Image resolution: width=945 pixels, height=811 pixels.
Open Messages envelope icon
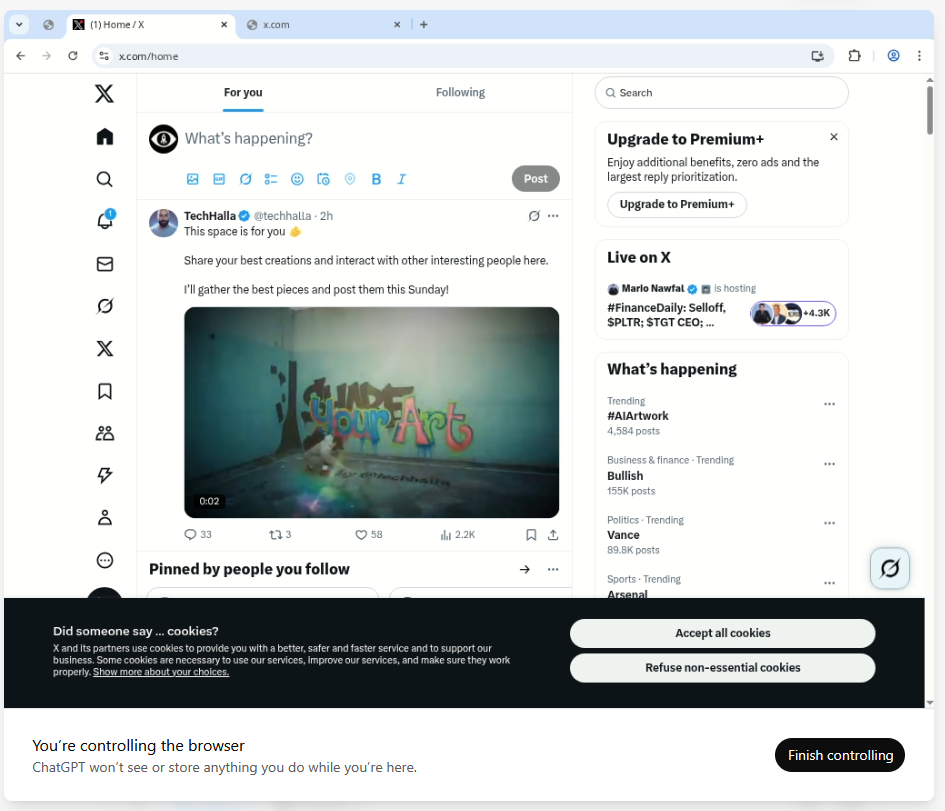tap(105, 264)
